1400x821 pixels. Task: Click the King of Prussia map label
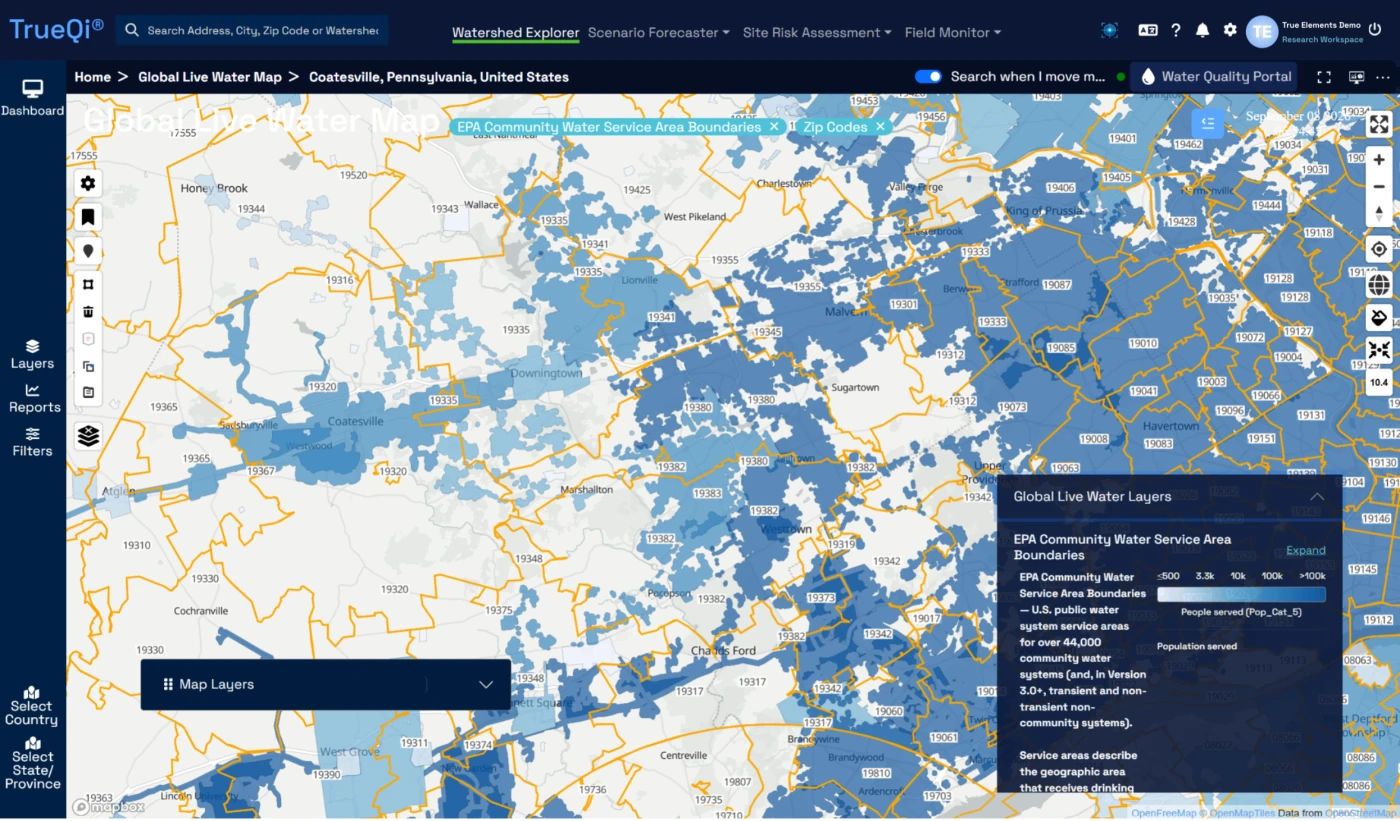click(1044, 211)
